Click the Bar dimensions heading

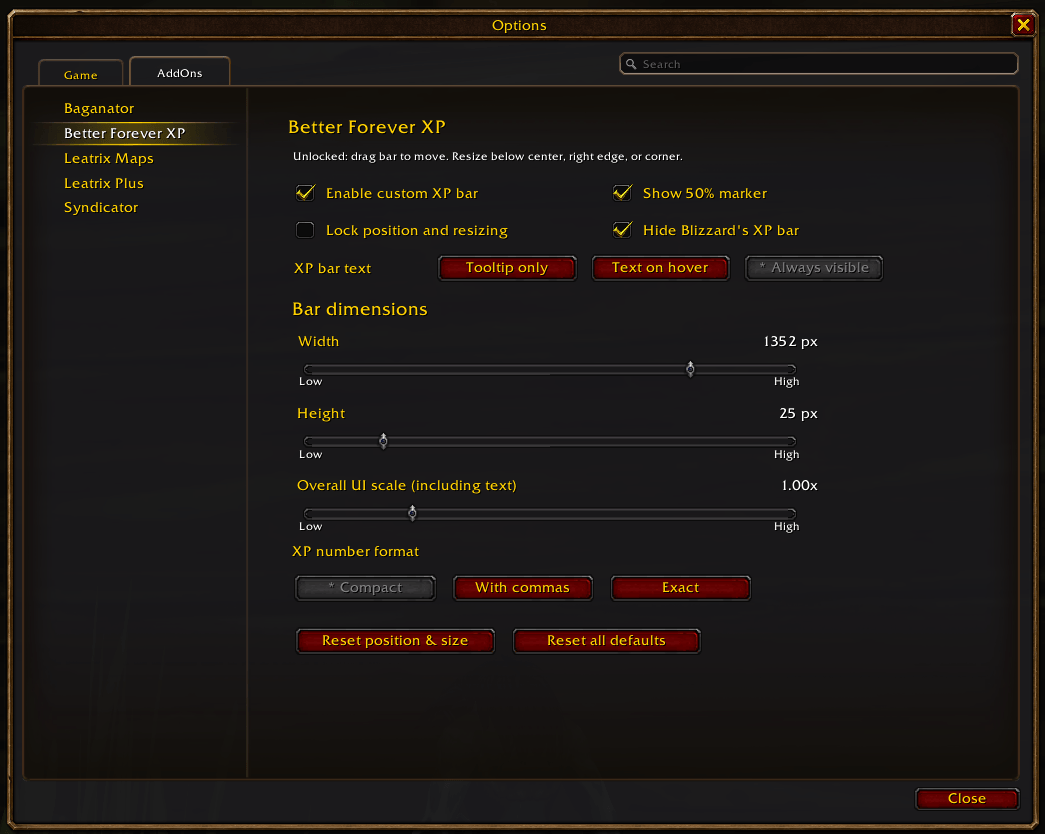pos(360,309)
